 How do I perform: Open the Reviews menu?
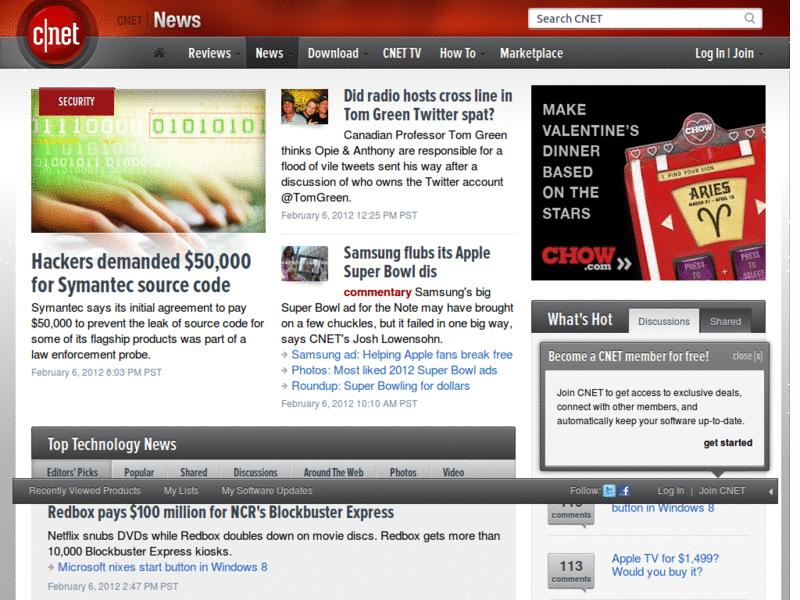tap(210, 53)
